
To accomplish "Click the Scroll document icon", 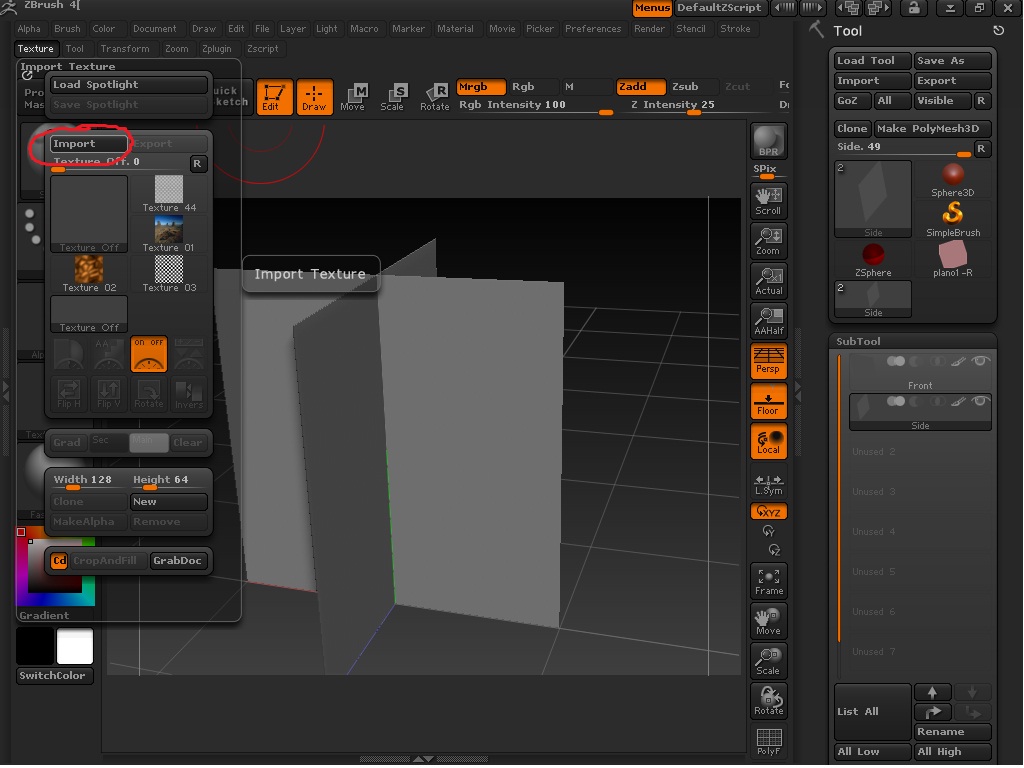I will (769, 201).
